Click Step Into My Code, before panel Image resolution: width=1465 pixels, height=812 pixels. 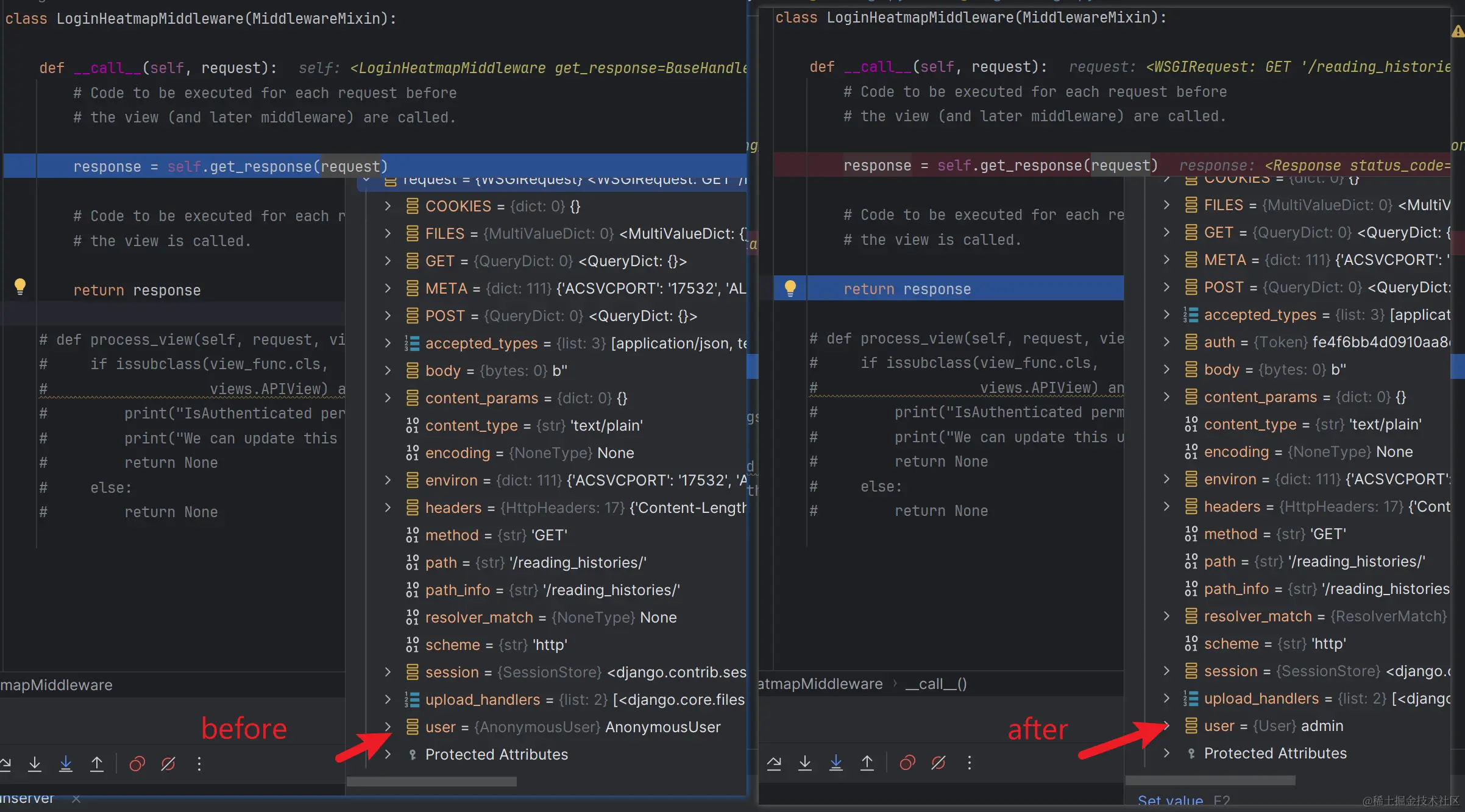click(66, 763)
